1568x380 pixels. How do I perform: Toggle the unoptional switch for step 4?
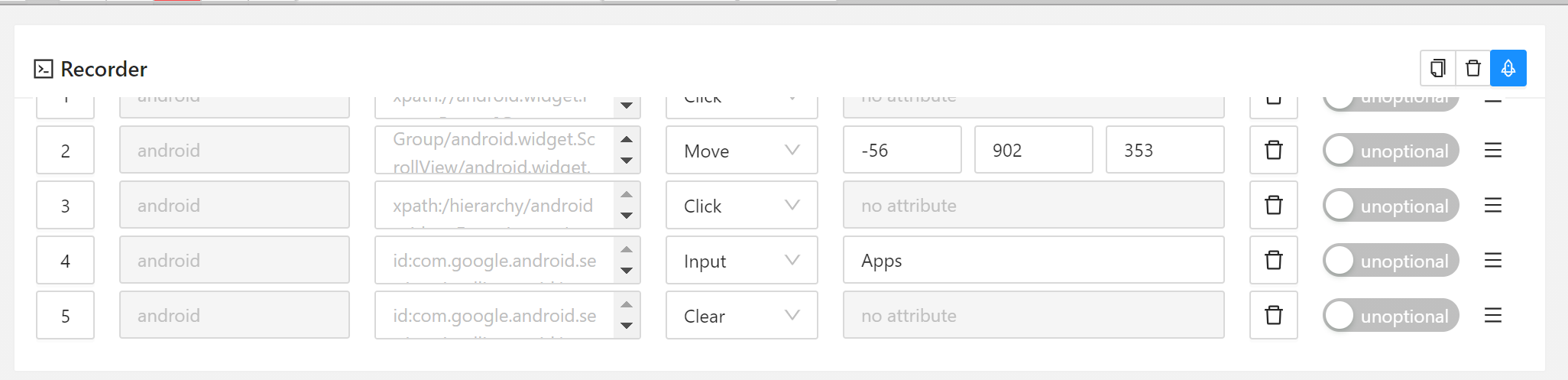click(1391, 261)
